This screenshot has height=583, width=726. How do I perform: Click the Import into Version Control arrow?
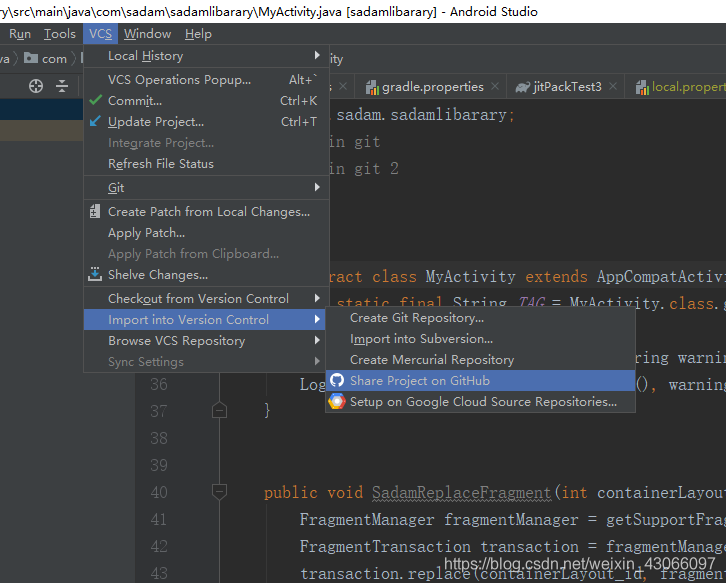tap(317, 319)
